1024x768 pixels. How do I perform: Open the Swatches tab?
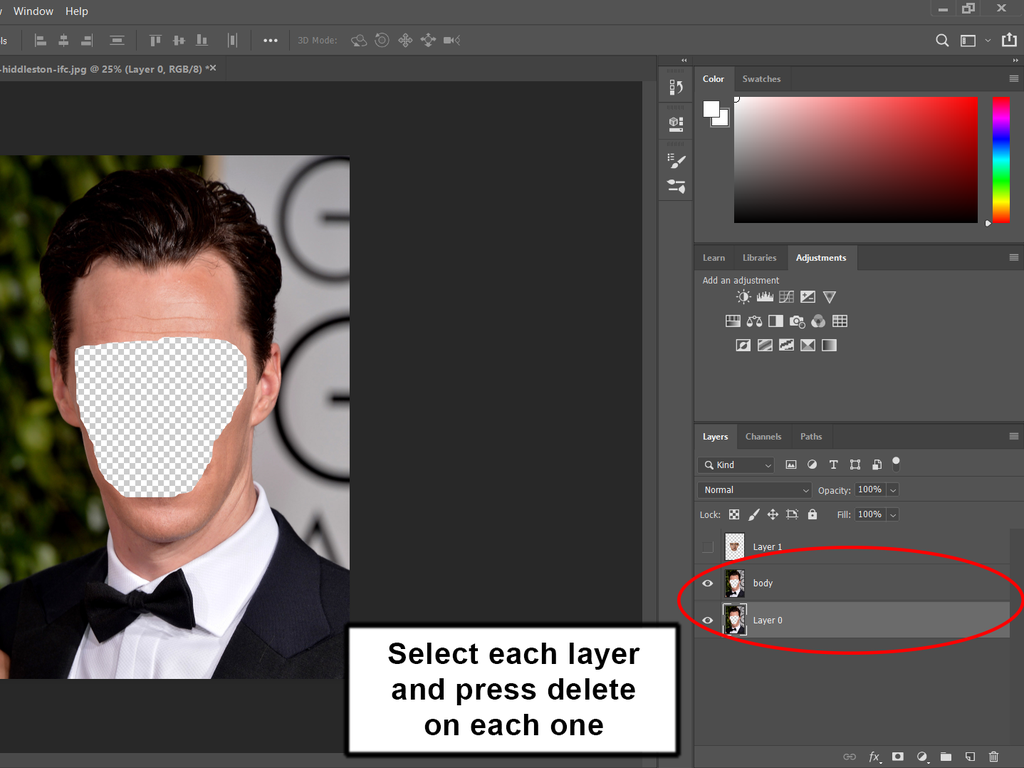click(x=761, y=79)
